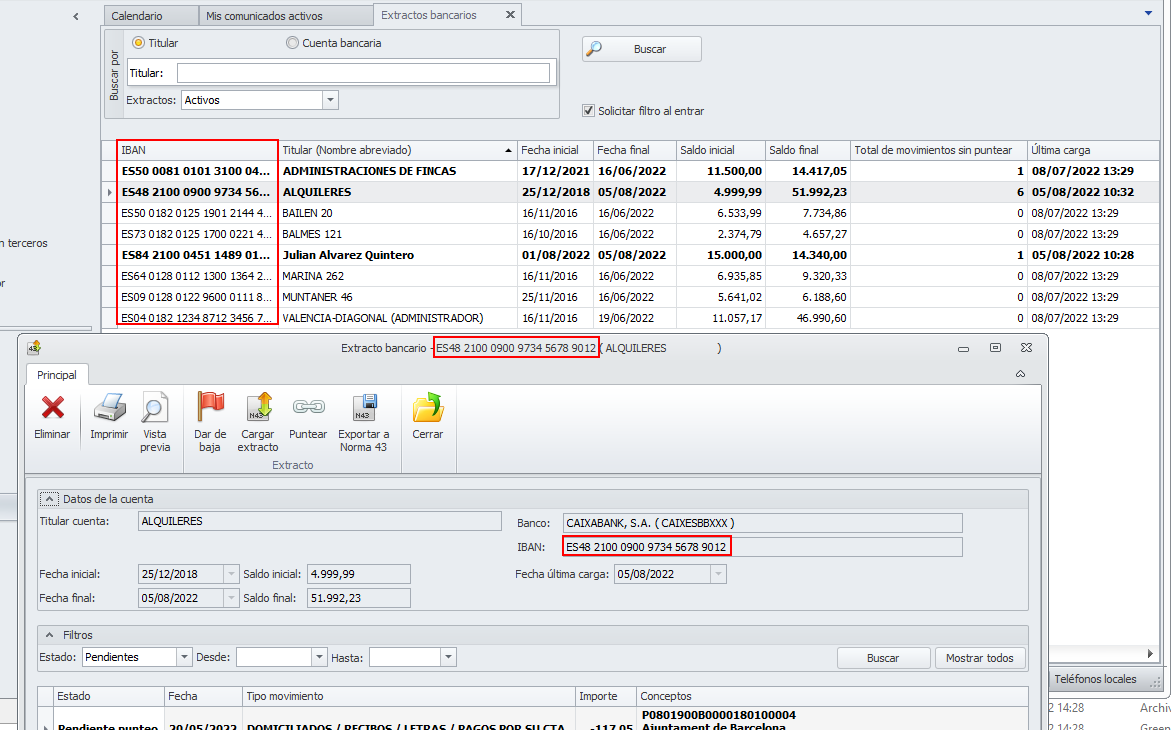Collapse the Datos de la cuenta section
Image resolution: width=1171 pixels, height=730 pixels.
click(x=48, y=498)
